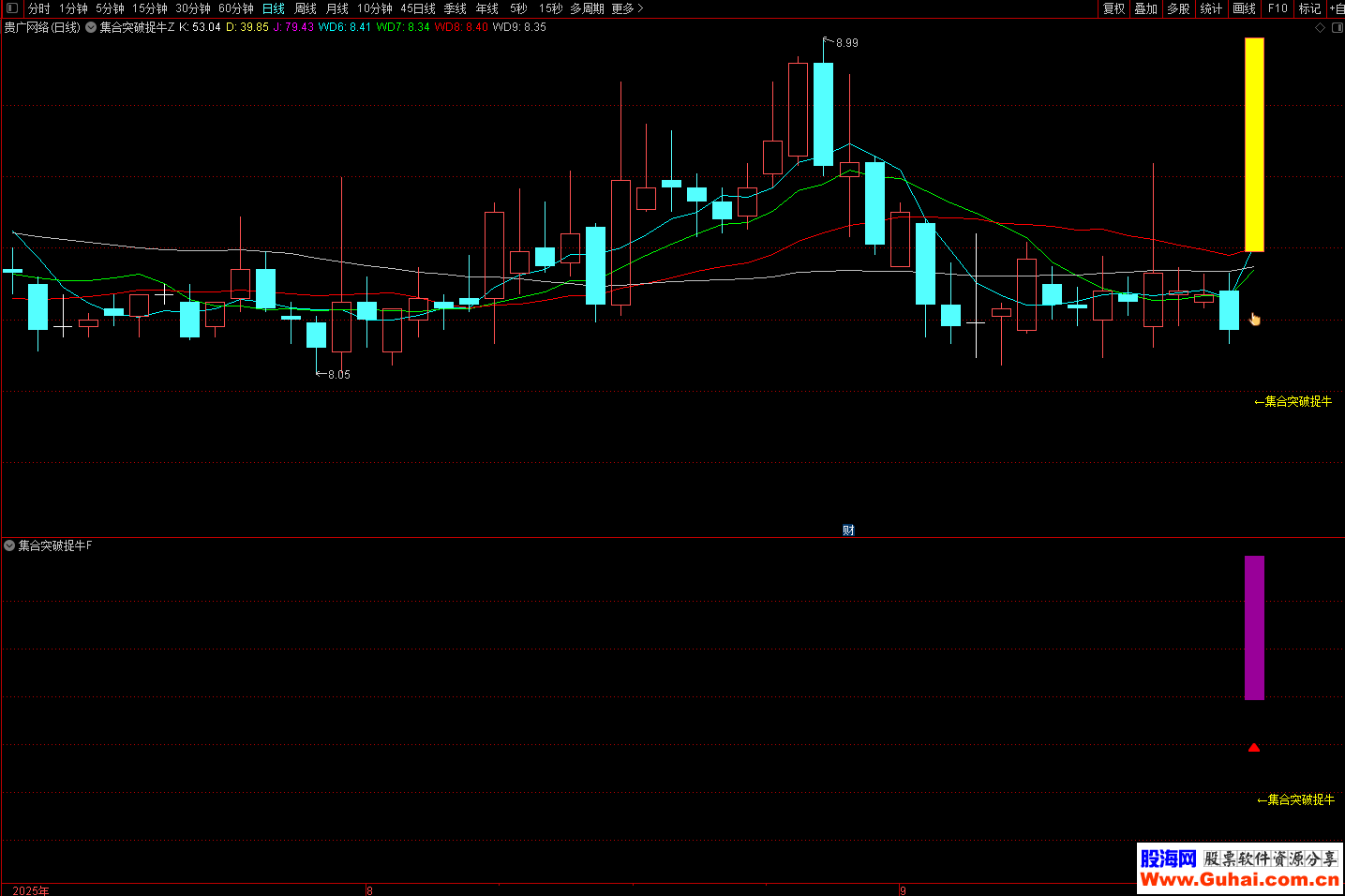Select the 10分钟 period tab

click(x=375, y=8)
